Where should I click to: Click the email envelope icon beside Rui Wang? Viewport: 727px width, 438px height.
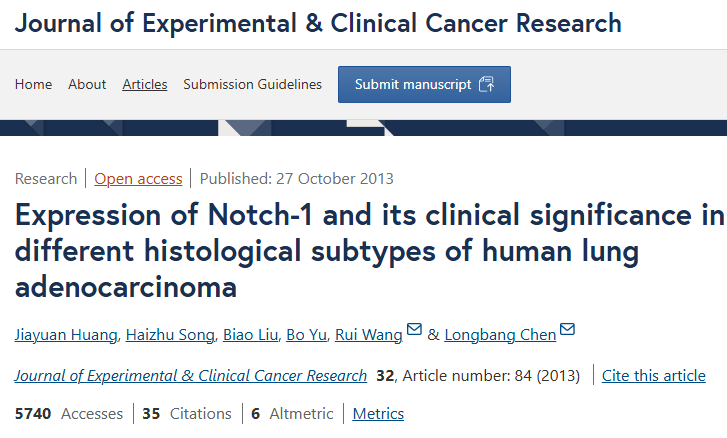[414, 329]
